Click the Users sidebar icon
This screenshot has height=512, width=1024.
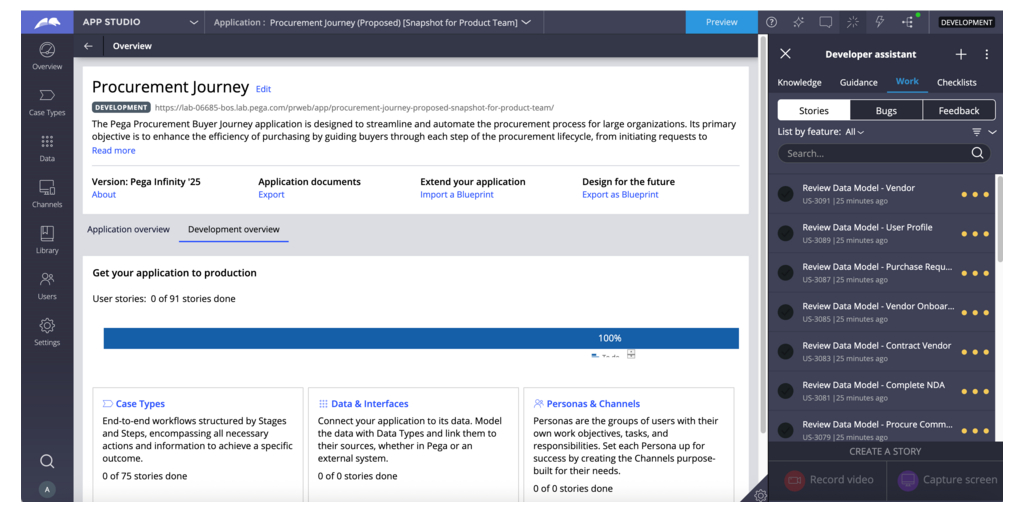coord(47,286)
